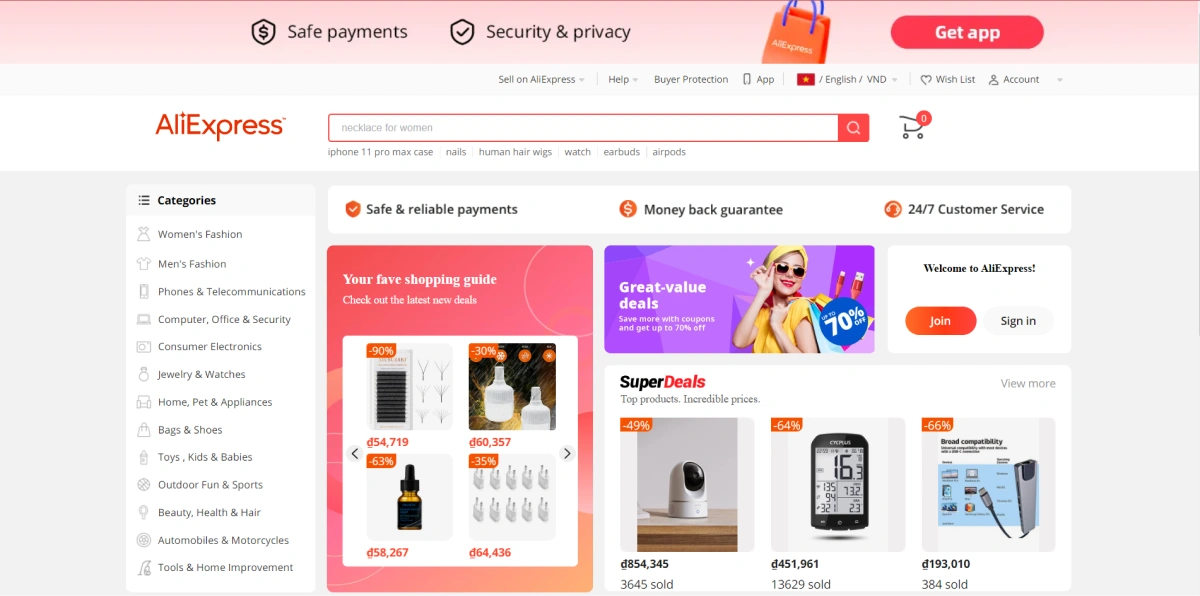The image size is (1200, 596).
Task: Expand the Help dropdown menu
Action: tap(622, 80)
